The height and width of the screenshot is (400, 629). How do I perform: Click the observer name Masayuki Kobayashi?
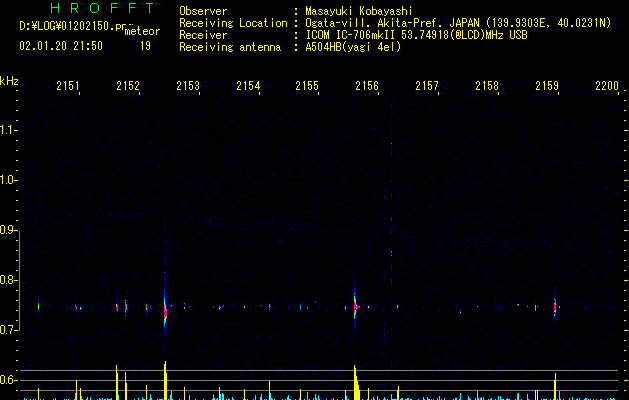(x=359, y=11)
